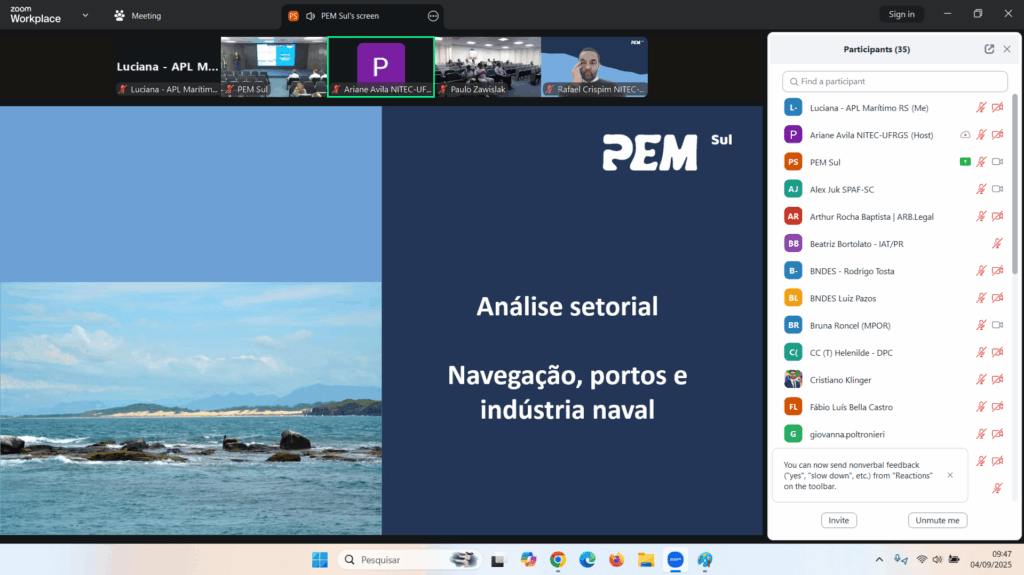Click the camera icon for Bruna Roncel
1024x575 pixels.
[997, 325]
